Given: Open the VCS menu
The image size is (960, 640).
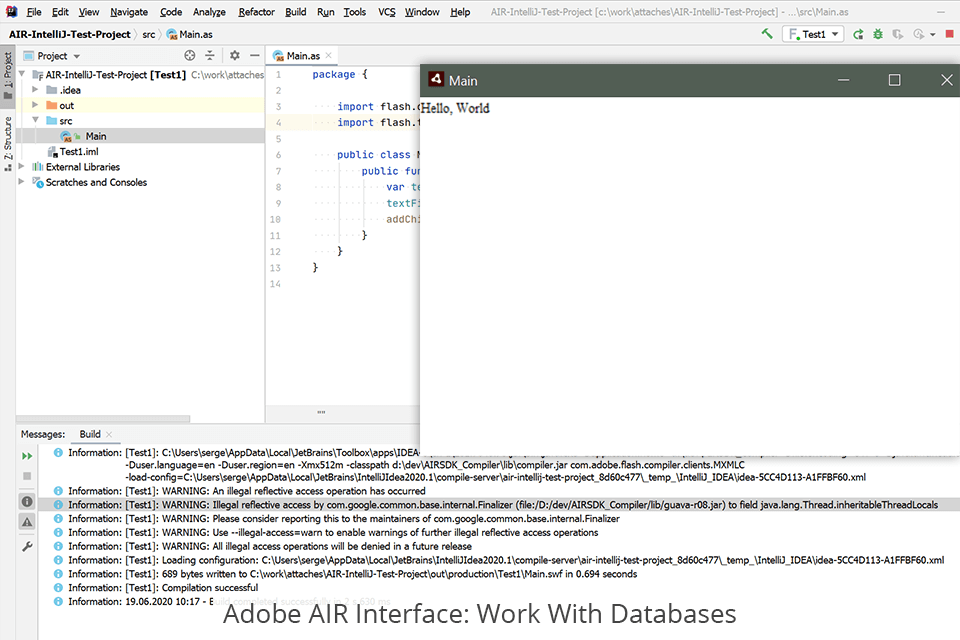Looking at the screenshot, I should [387, 12].
